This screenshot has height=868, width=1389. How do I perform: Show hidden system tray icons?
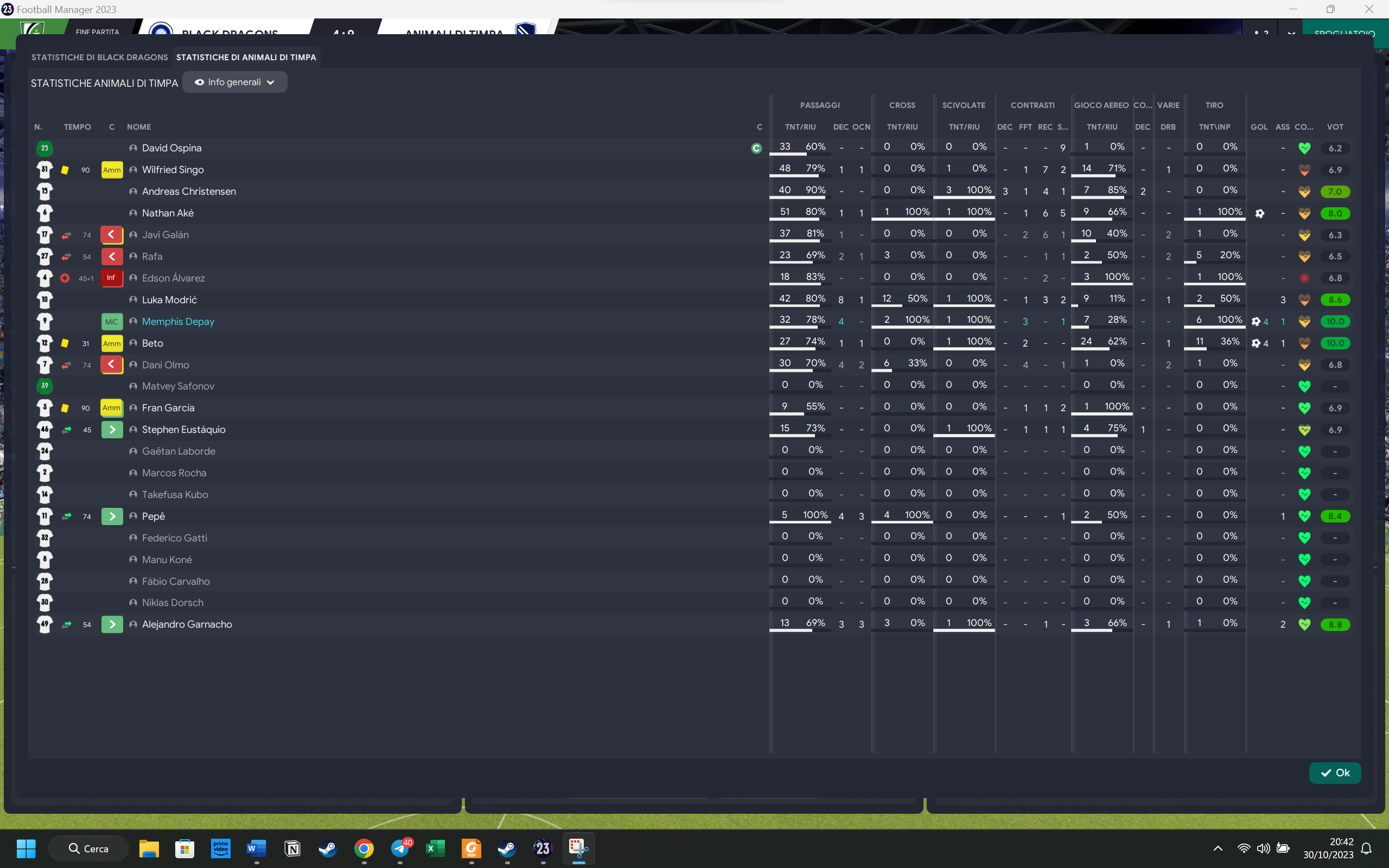[1218, 848]
